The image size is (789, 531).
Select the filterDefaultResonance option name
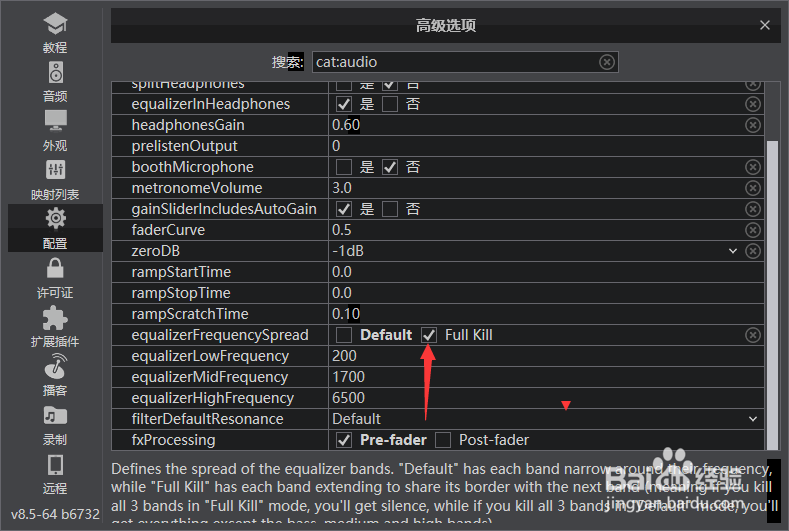point(207,419)
